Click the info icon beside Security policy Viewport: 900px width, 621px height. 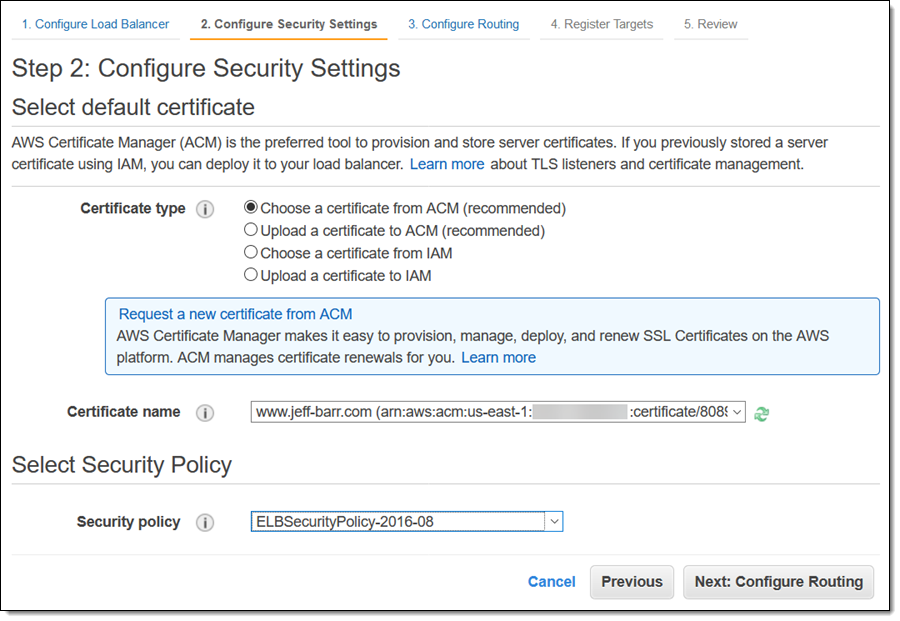coord(205,522)
